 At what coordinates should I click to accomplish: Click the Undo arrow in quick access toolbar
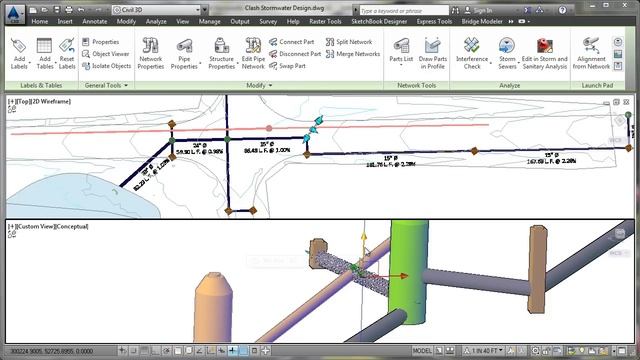(x=81, y=10)
